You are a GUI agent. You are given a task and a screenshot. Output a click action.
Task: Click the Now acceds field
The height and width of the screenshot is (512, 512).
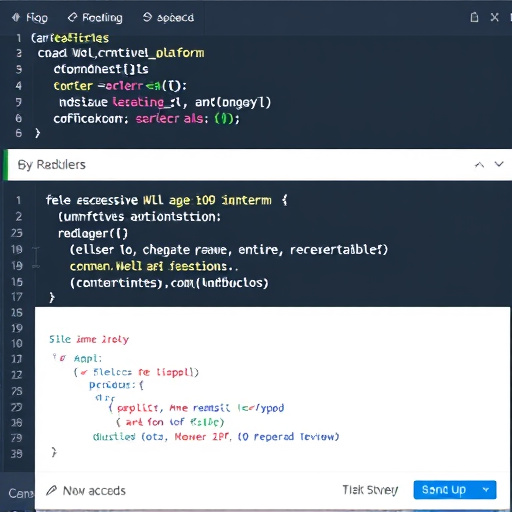point(94,491)
